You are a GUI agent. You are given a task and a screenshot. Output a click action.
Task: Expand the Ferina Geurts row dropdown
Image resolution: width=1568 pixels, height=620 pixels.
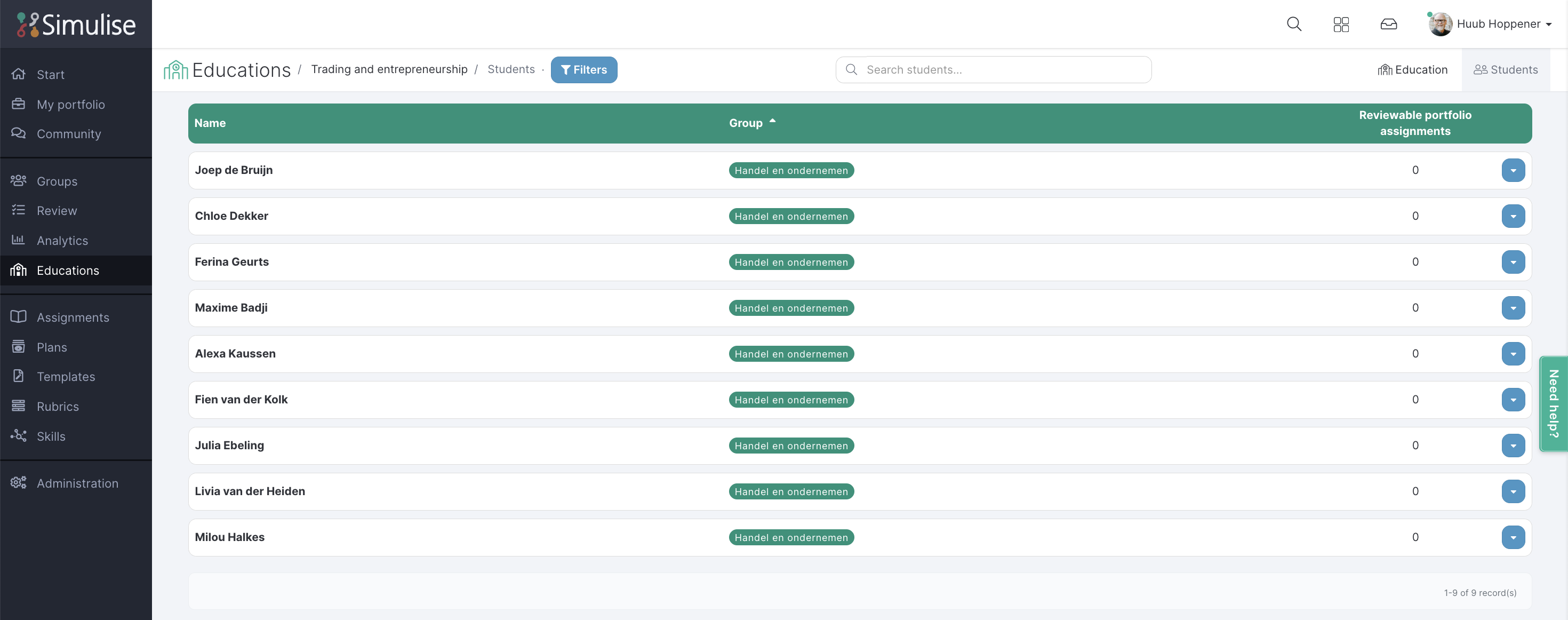pos(1513,262)
